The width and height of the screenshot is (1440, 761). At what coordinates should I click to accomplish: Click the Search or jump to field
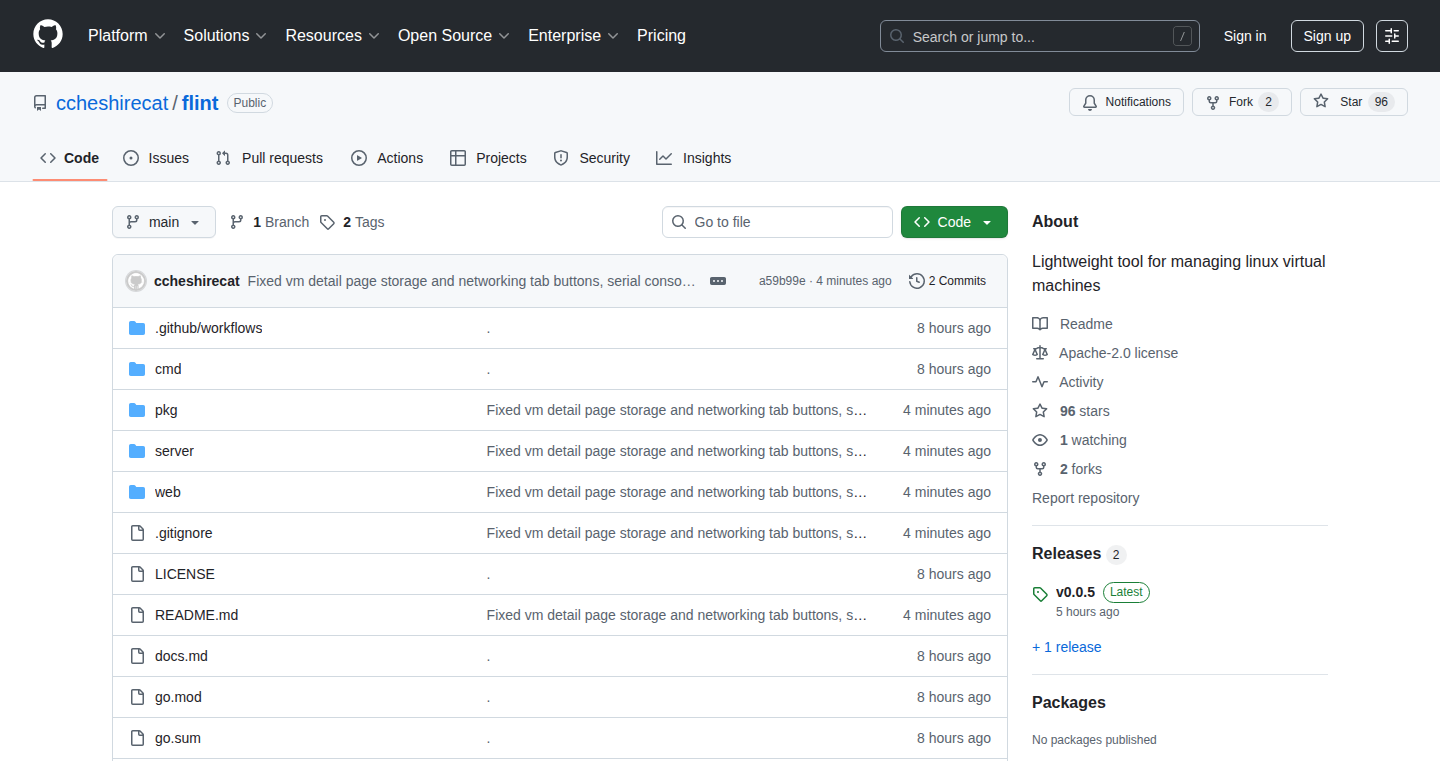(x=1040, y=36)
